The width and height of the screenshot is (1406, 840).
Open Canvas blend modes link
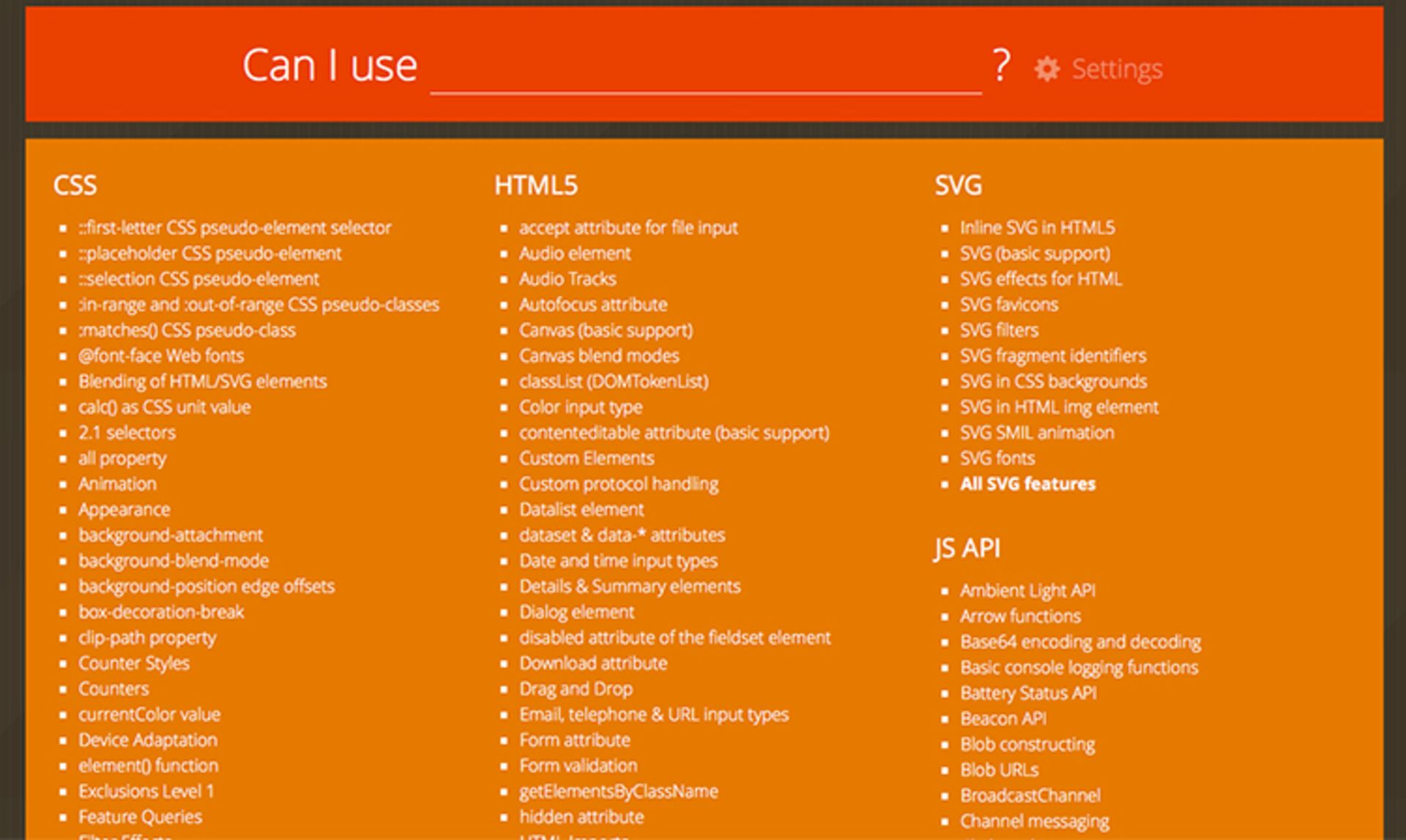coord(599,356)
